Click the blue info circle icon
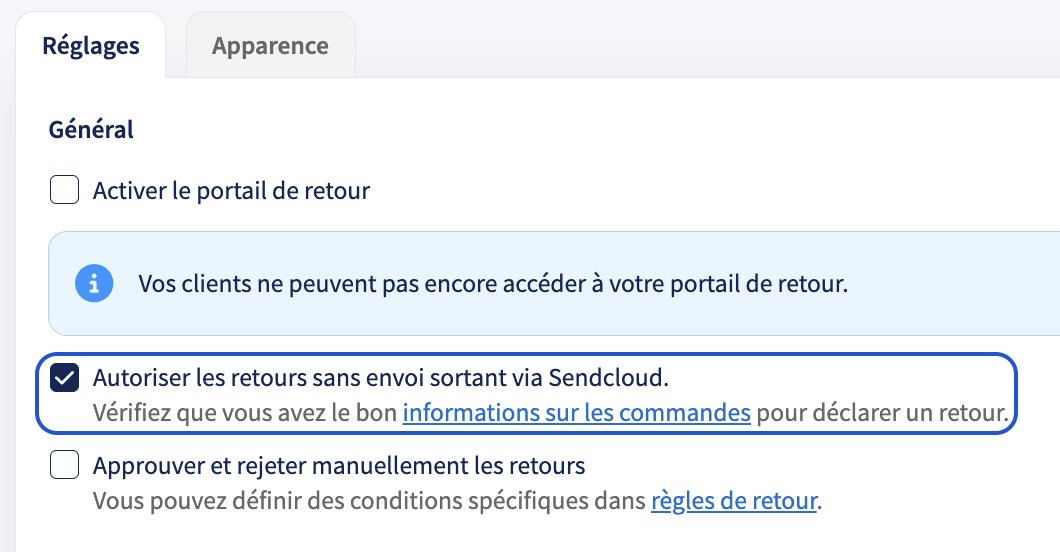 [x=94, y=283]
